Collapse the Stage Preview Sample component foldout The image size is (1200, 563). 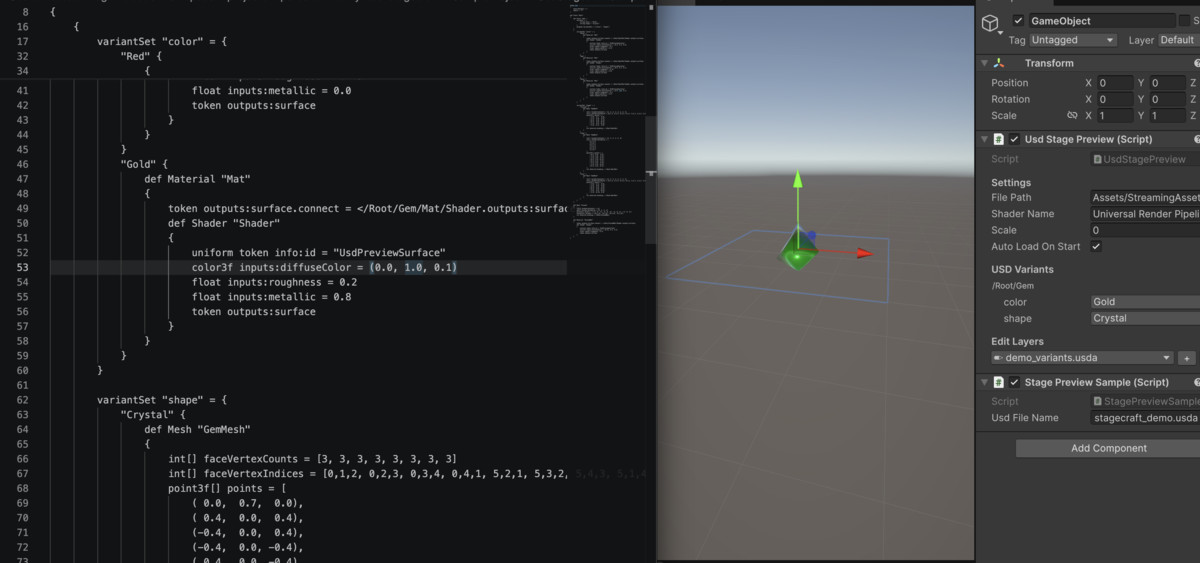click(x=983, y=382)
